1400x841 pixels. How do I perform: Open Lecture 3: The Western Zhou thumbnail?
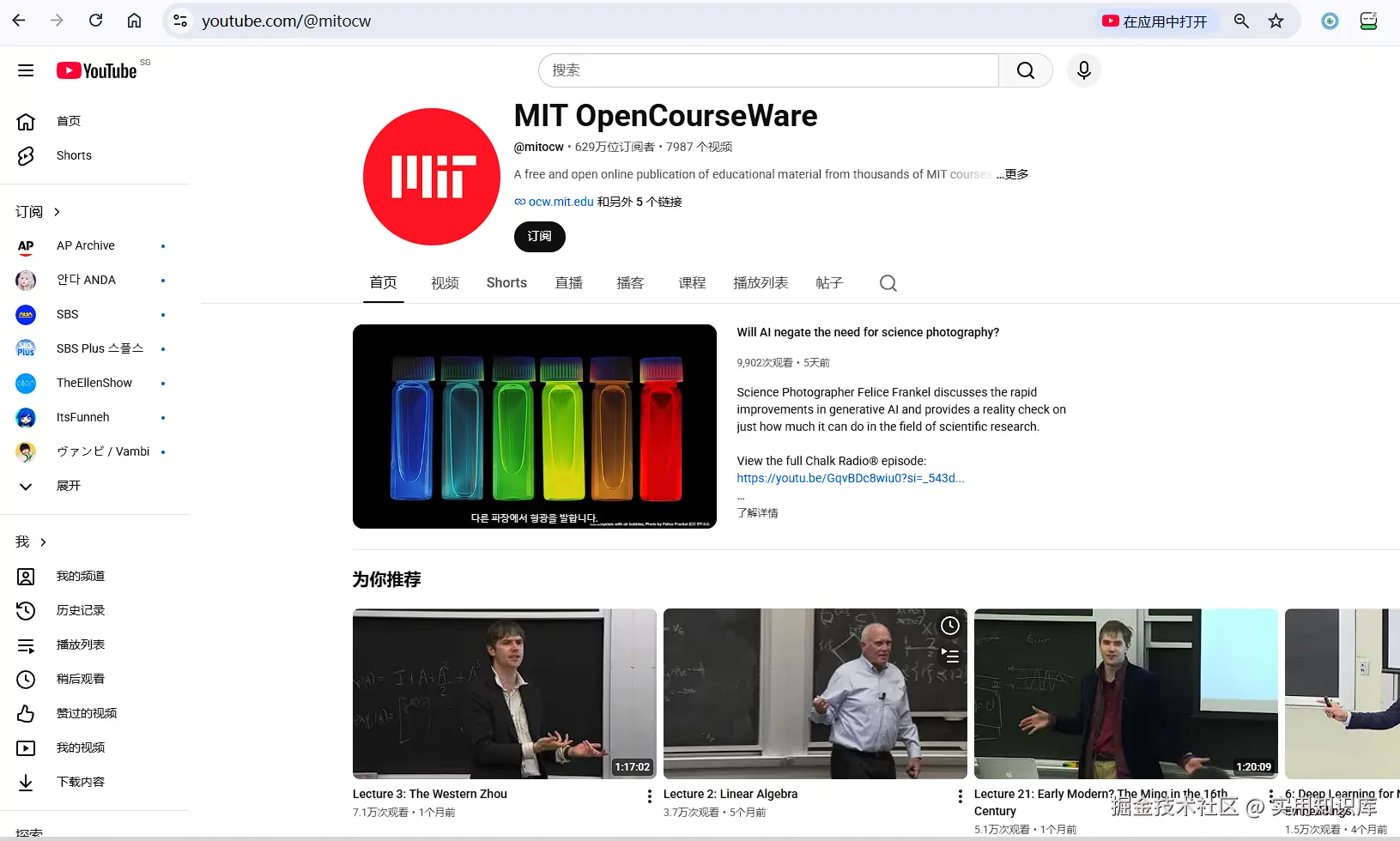[x=505, y=693]
